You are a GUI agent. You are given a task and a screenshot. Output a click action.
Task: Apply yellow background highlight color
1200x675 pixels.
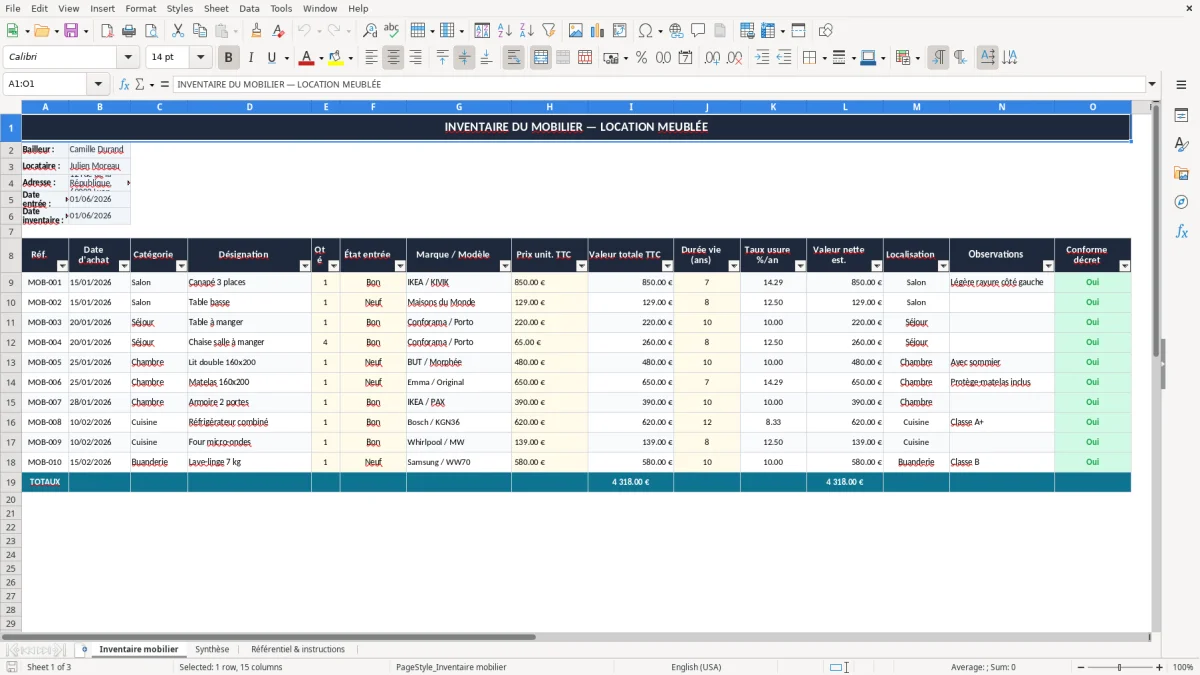click(x=336, y=58)
